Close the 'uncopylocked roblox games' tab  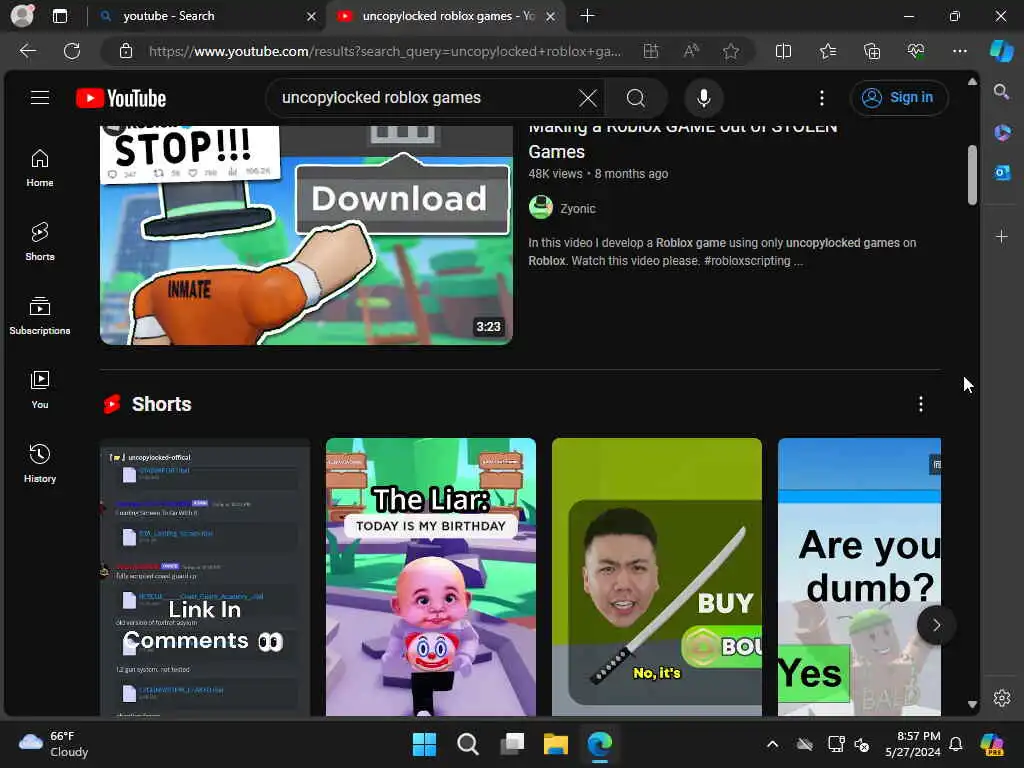tap(551, 16)
